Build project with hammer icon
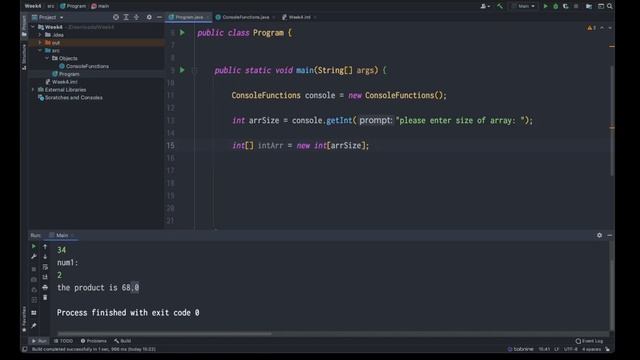This screenshot has height=360, width=640. pyautogui.click(x=500, y=6)
